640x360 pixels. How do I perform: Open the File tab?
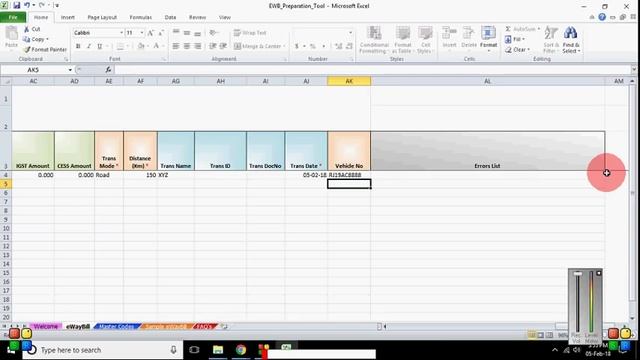click(13, 18)
